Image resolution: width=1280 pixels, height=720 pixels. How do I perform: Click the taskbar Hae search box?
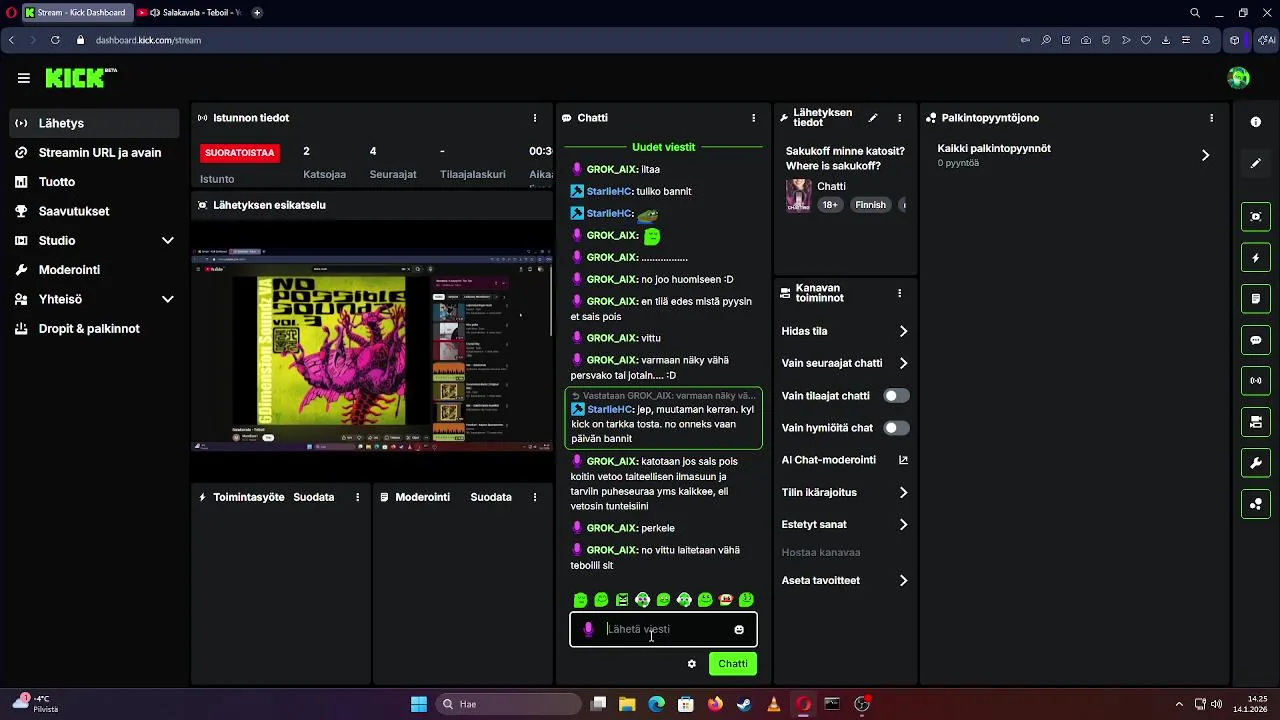coord(508,704)
